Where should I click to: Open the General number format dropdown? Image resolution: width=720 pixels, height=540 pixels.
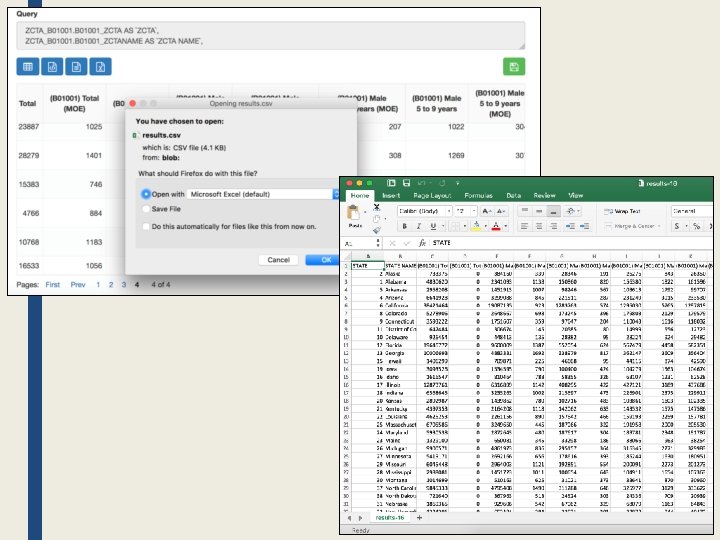pyautogui.click(x=690, y=212)
